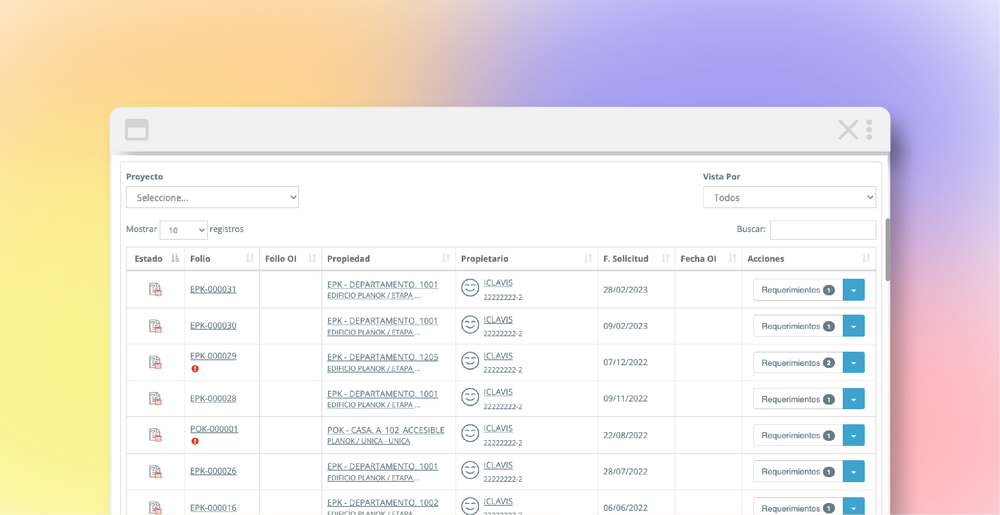Click the Buscar search input field
Screen dimensions: 1000x515
(822, 230)
